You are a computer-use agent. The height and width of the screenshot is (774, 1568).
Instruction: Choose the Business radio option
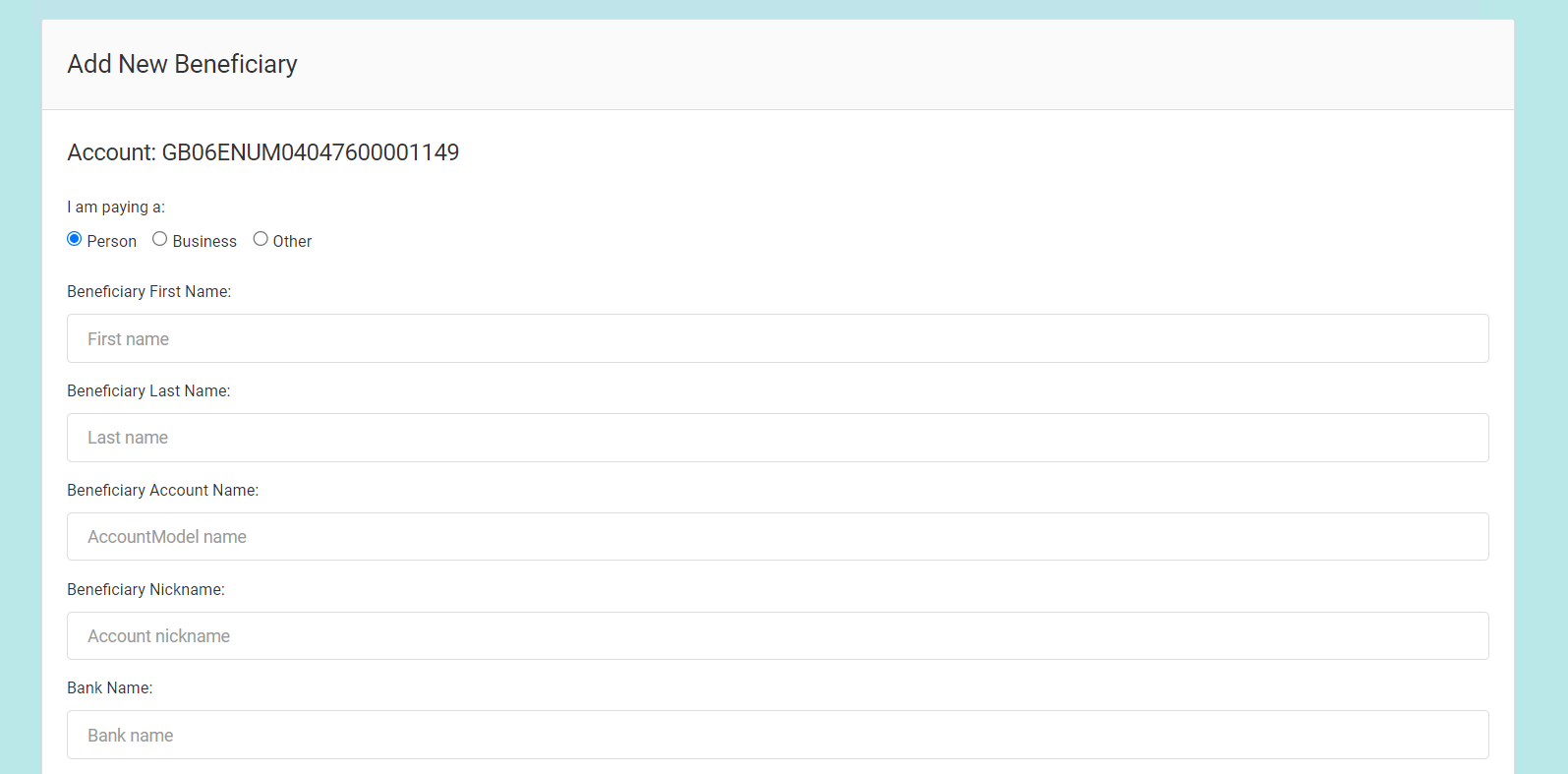coord(159,239)
